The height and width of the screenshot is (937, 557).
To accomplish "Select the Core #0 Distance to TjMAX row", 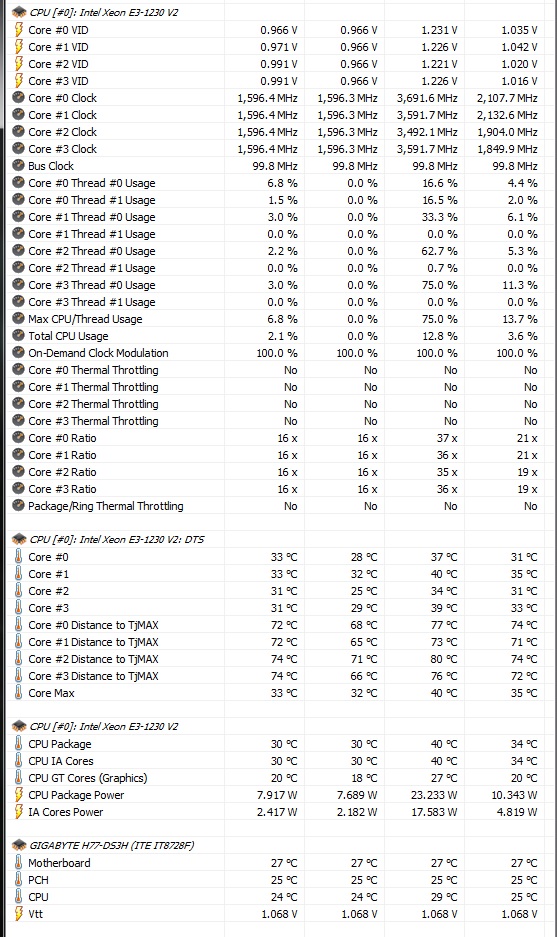I will (276, 625).
